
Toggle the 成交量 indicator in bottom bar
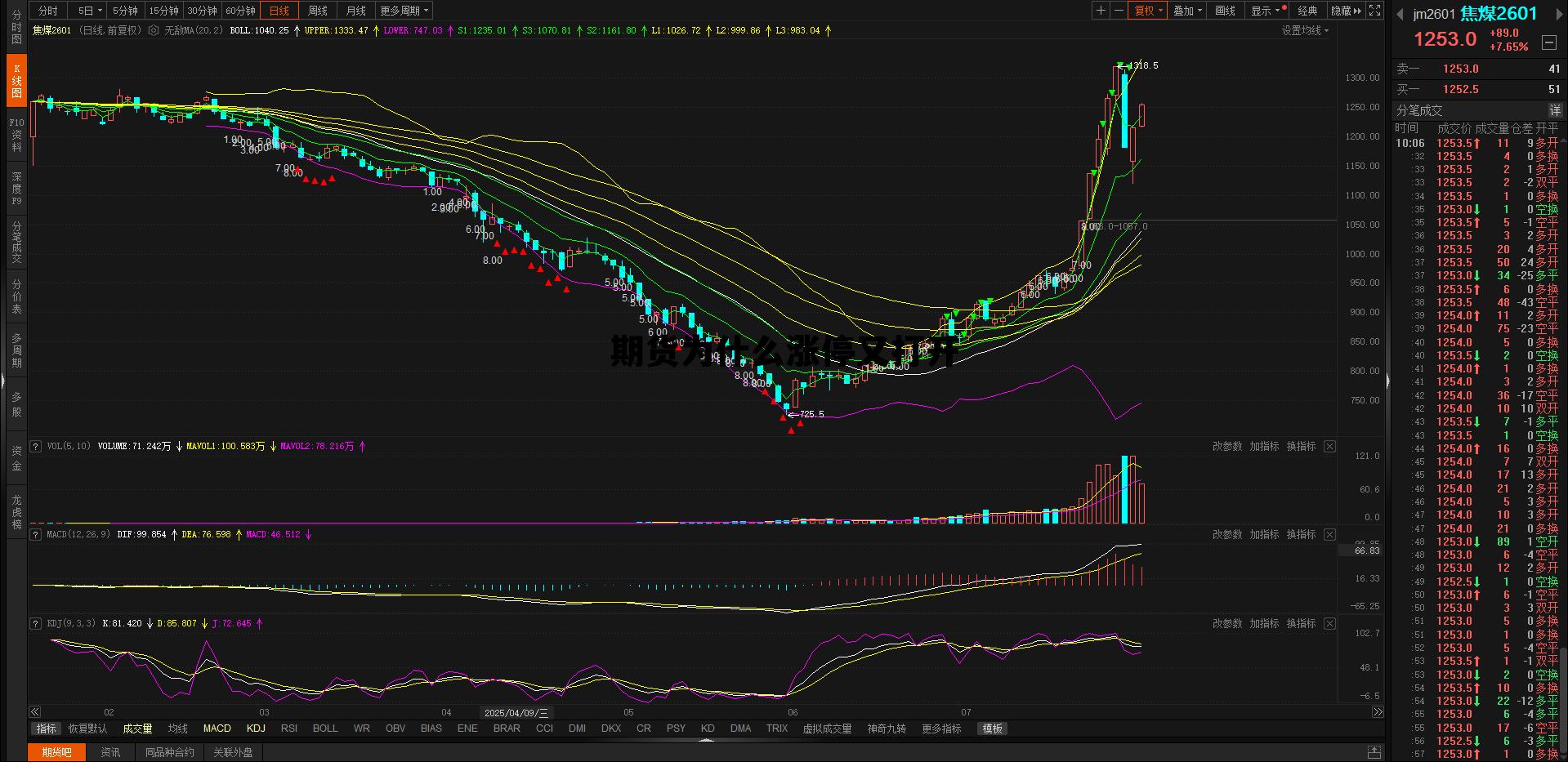(x=137, y=729)
